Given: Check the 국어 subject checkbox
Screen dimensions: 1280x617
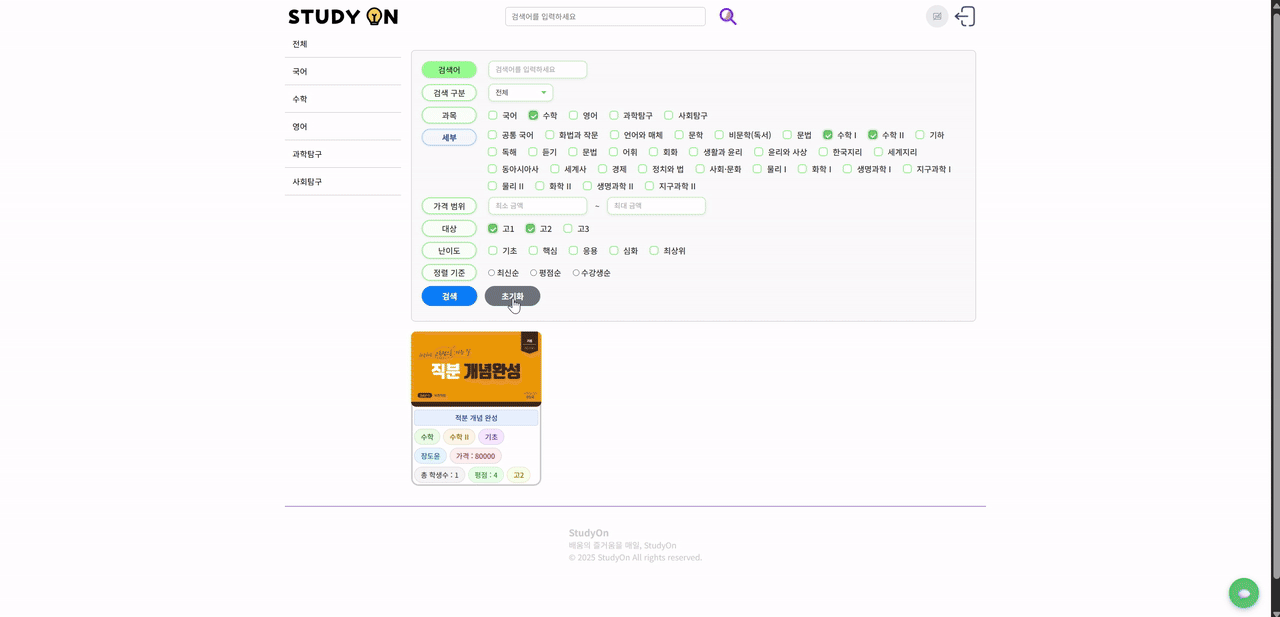Looking at the screenshot, I should tap(493, 115).
